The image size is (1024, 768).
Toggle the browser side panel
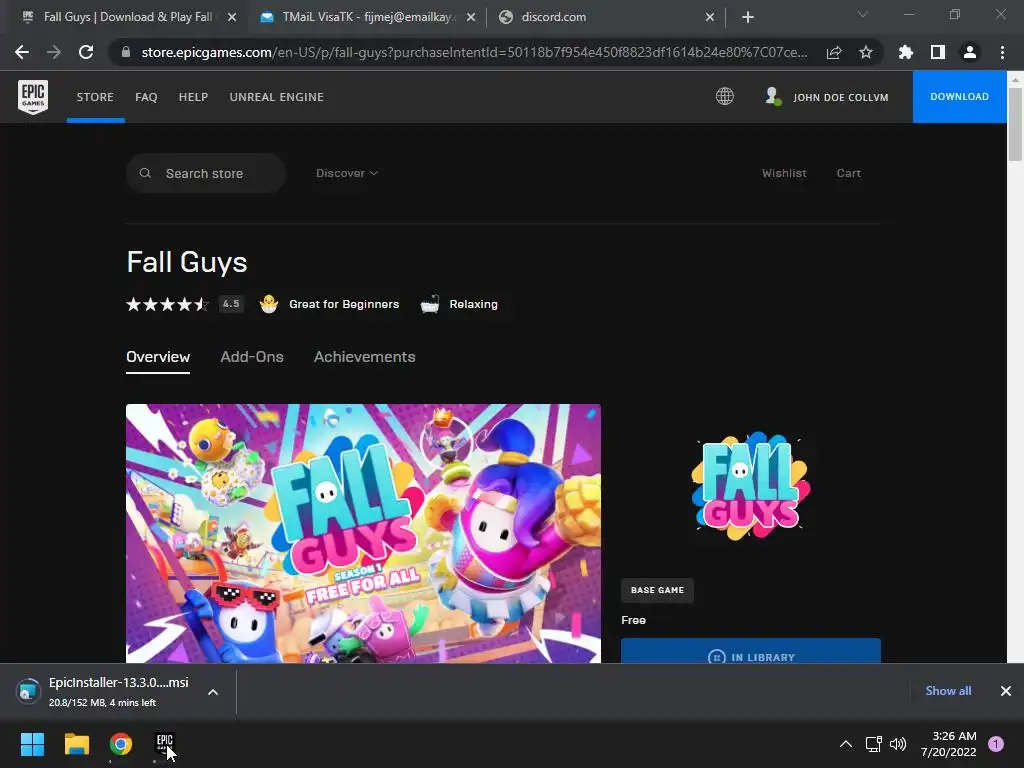pos(937,52)
